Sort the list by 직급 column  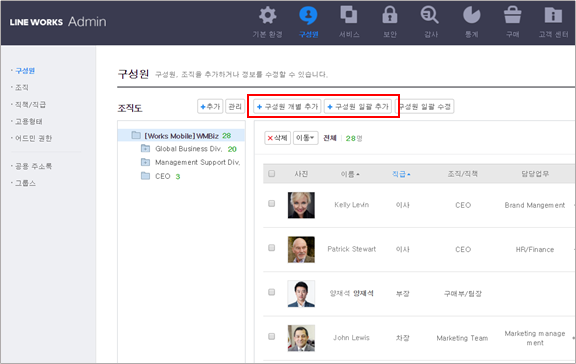coord(401,174)
